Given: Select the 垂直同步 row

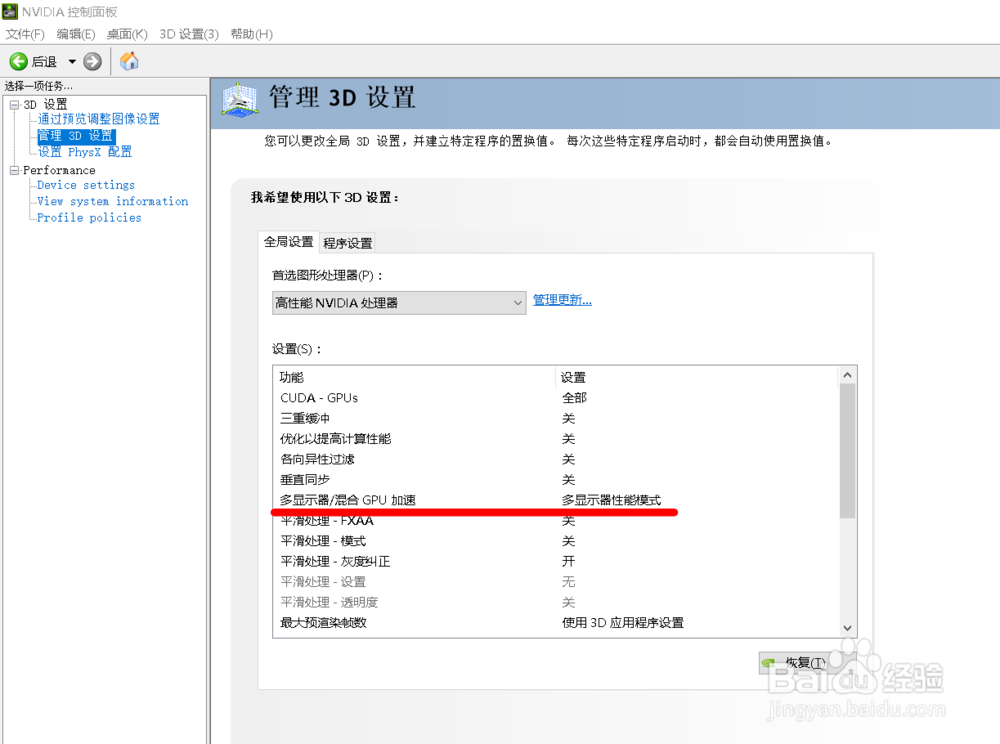Looking at the screenshot, I should [555, 479].
